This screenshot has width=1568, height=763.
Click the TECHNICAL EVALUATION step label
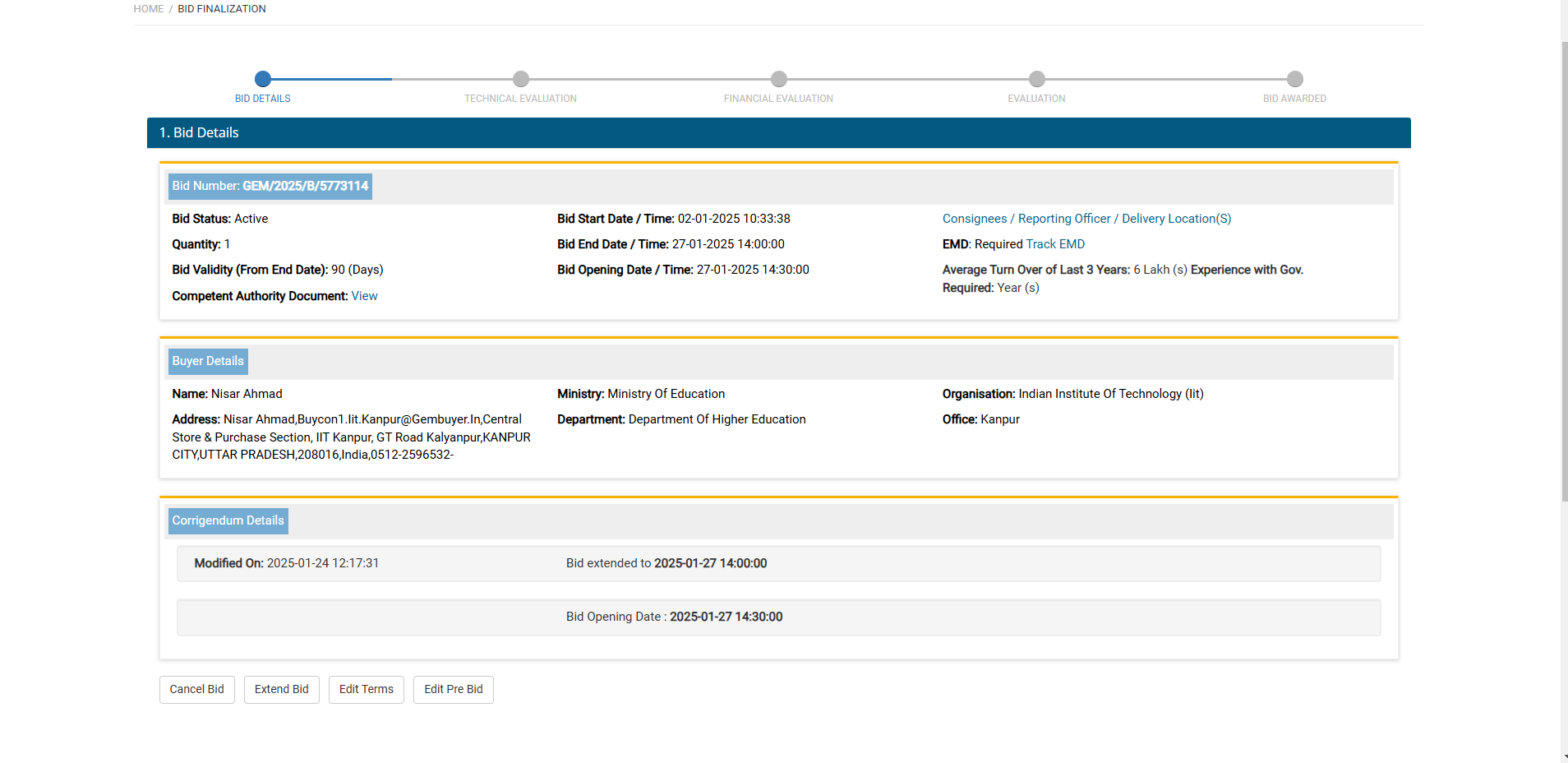[x=521, y=99]
